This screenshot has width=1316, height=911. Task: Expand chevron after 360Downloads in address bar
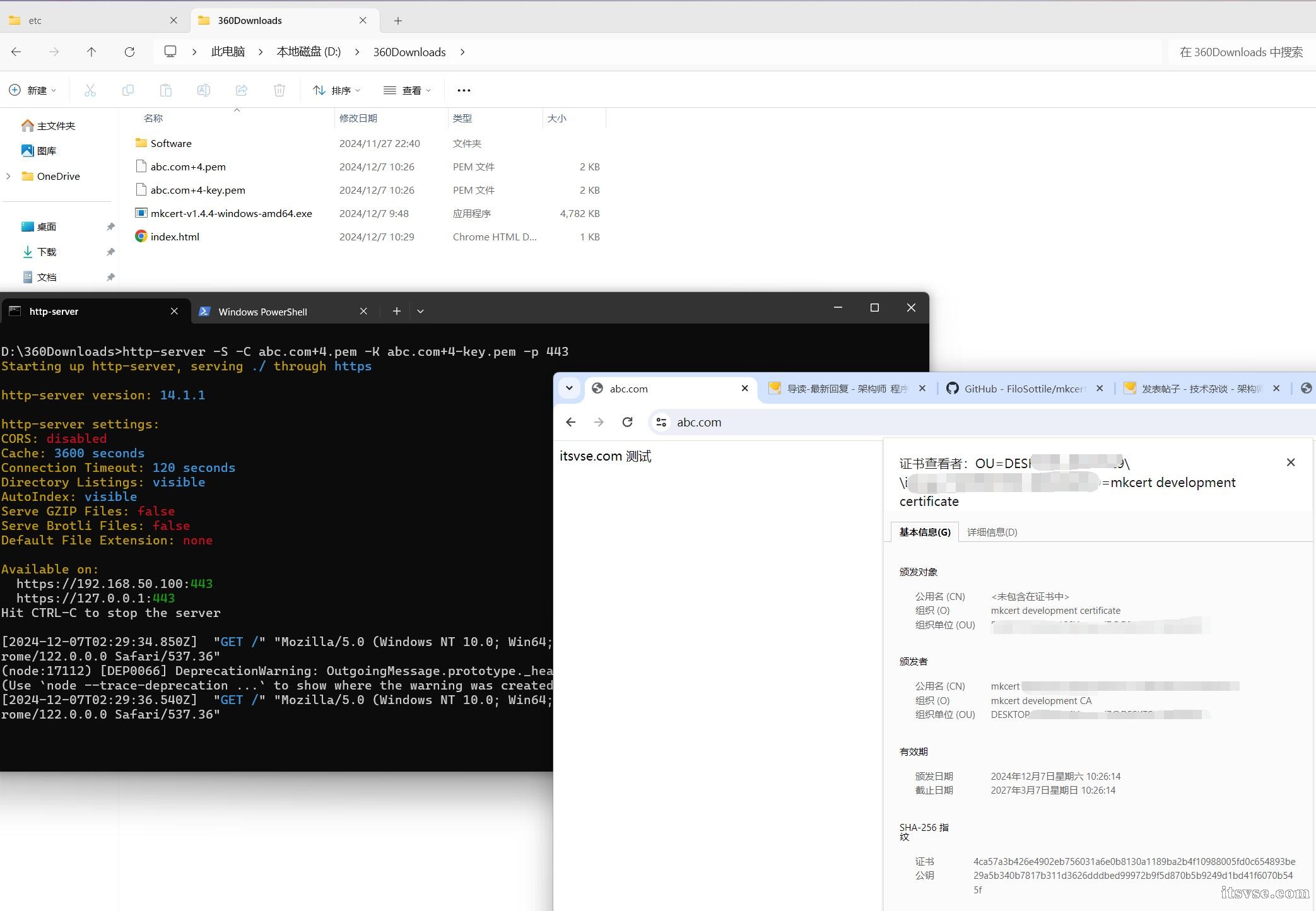pyautogui.click(x=462, y=52)
